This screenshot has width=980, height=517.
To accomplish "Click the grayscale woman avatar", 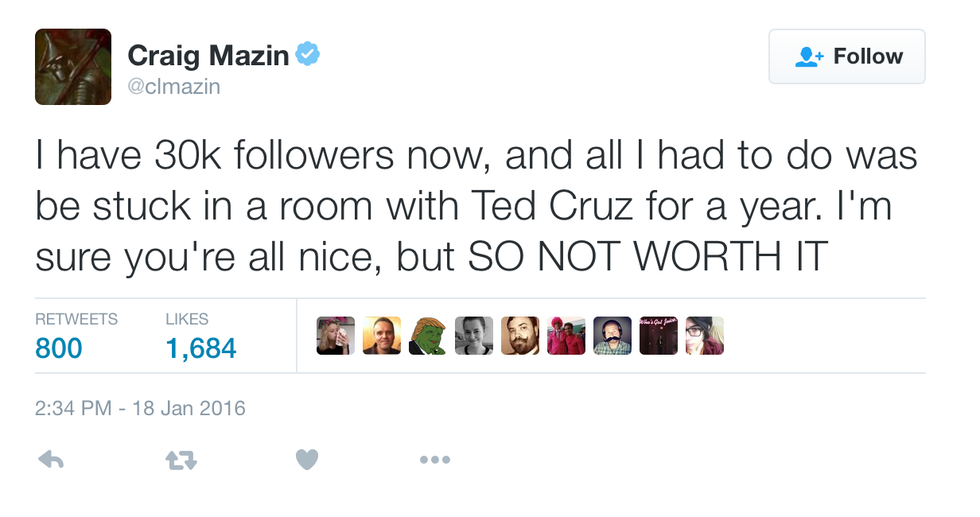I will click(474, 336).
